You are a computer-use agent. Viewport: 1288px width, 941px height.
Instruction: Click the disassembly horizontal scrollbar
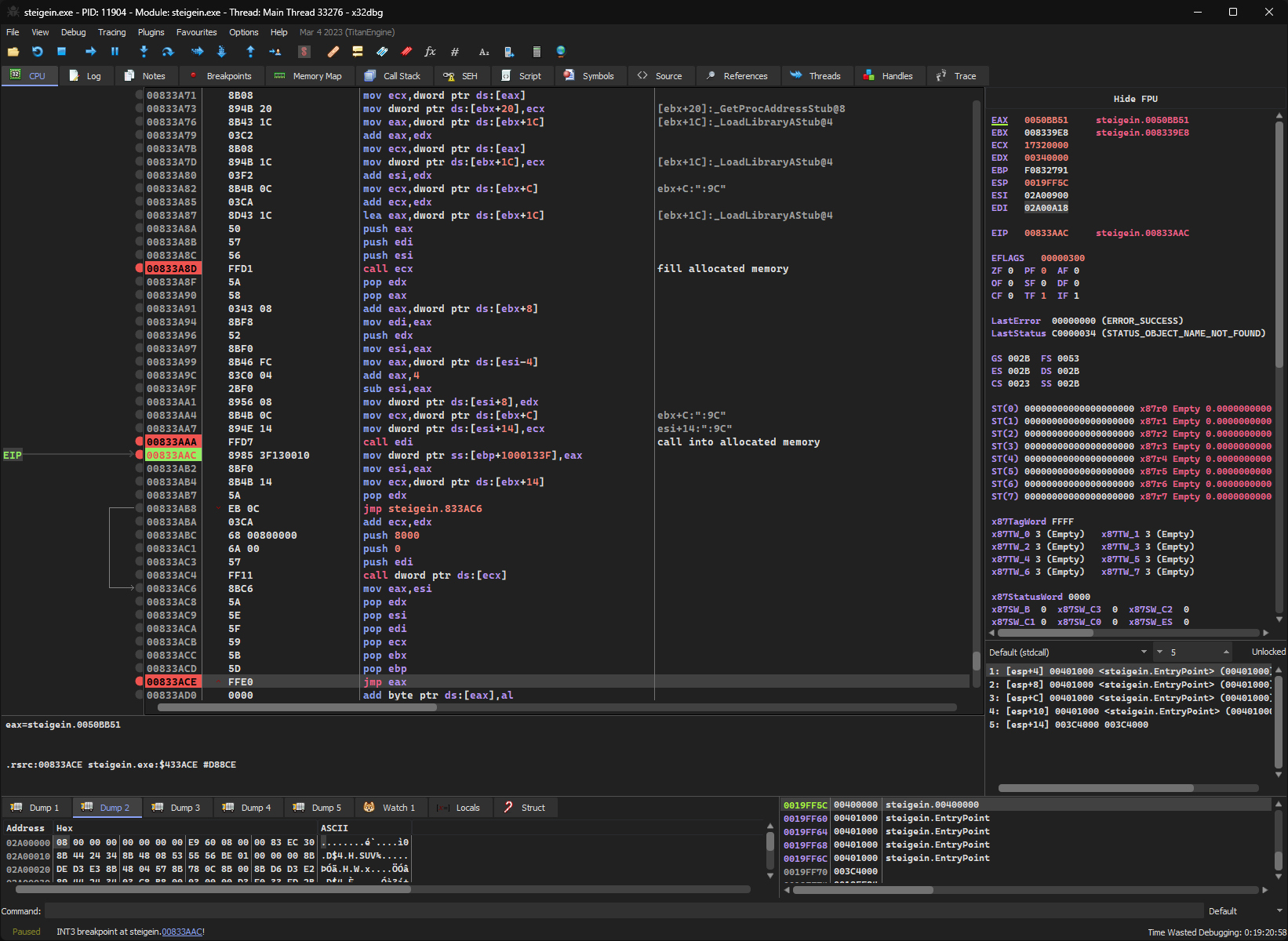tap(298, 707)
